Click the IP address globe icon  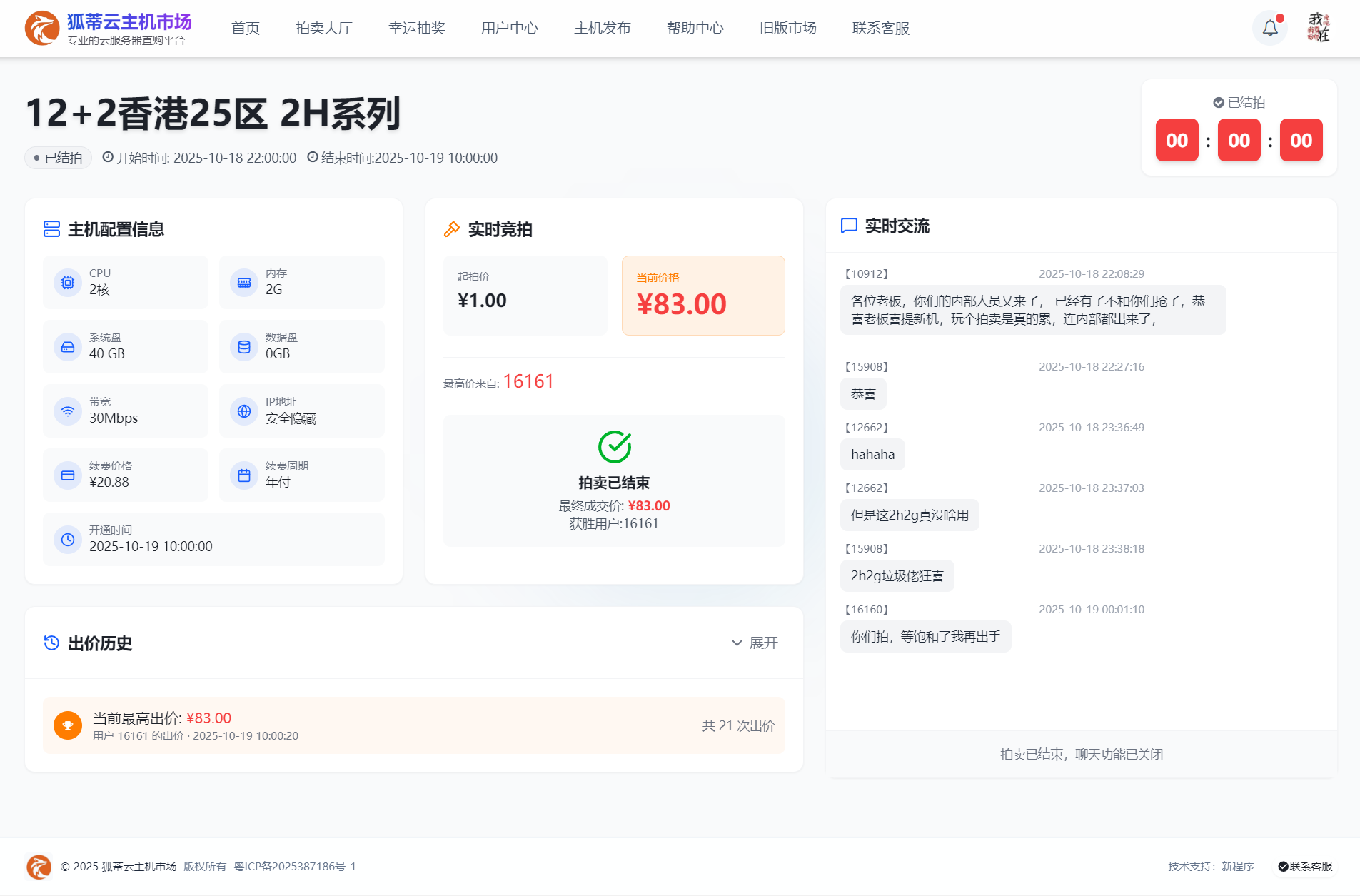(244, 411)
